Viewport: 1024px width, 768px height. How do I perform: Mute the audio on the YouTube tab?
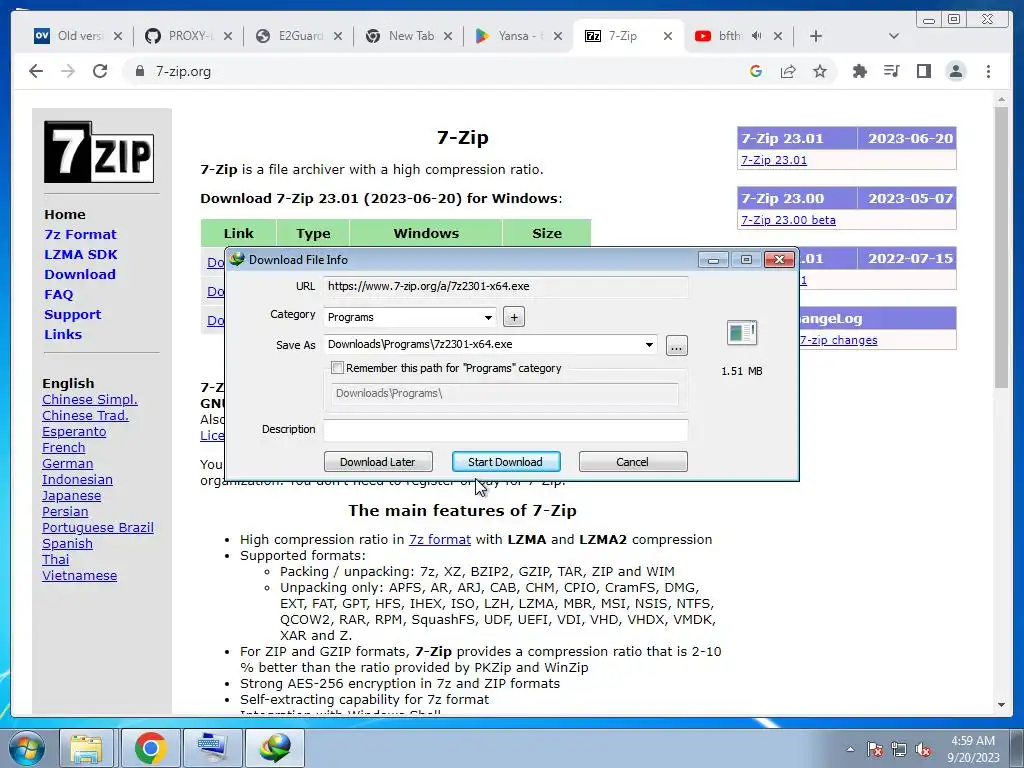tap(756, 36)
